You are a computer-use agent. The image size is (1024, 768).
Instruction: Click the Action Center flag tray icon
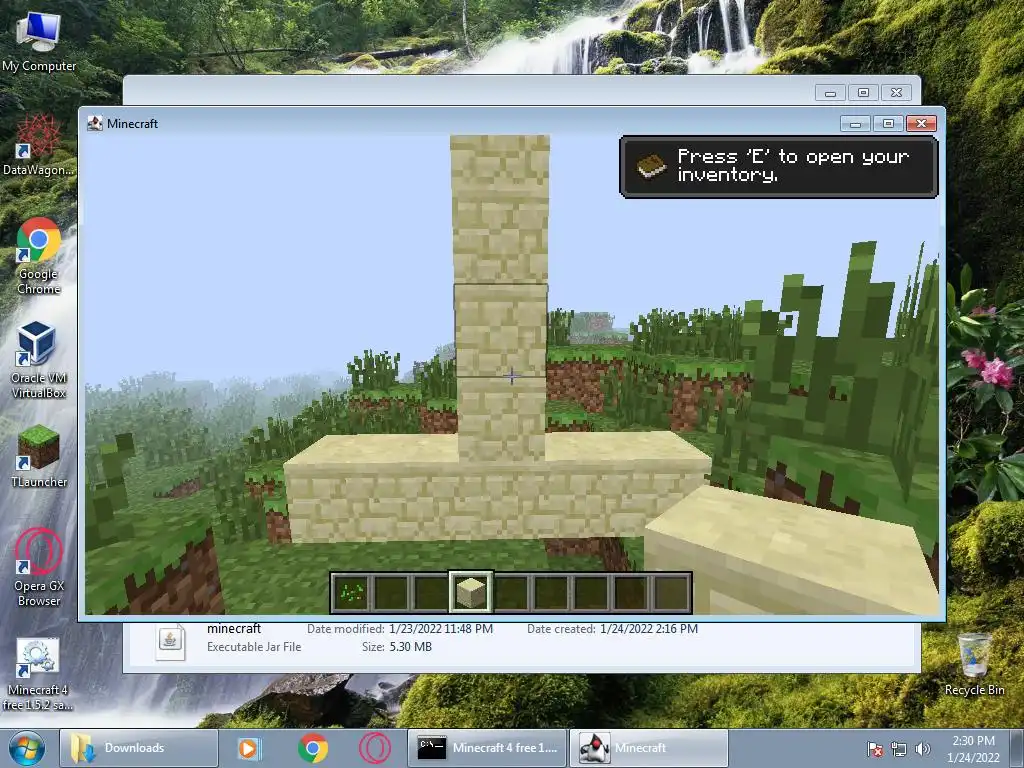click(875, 749)
